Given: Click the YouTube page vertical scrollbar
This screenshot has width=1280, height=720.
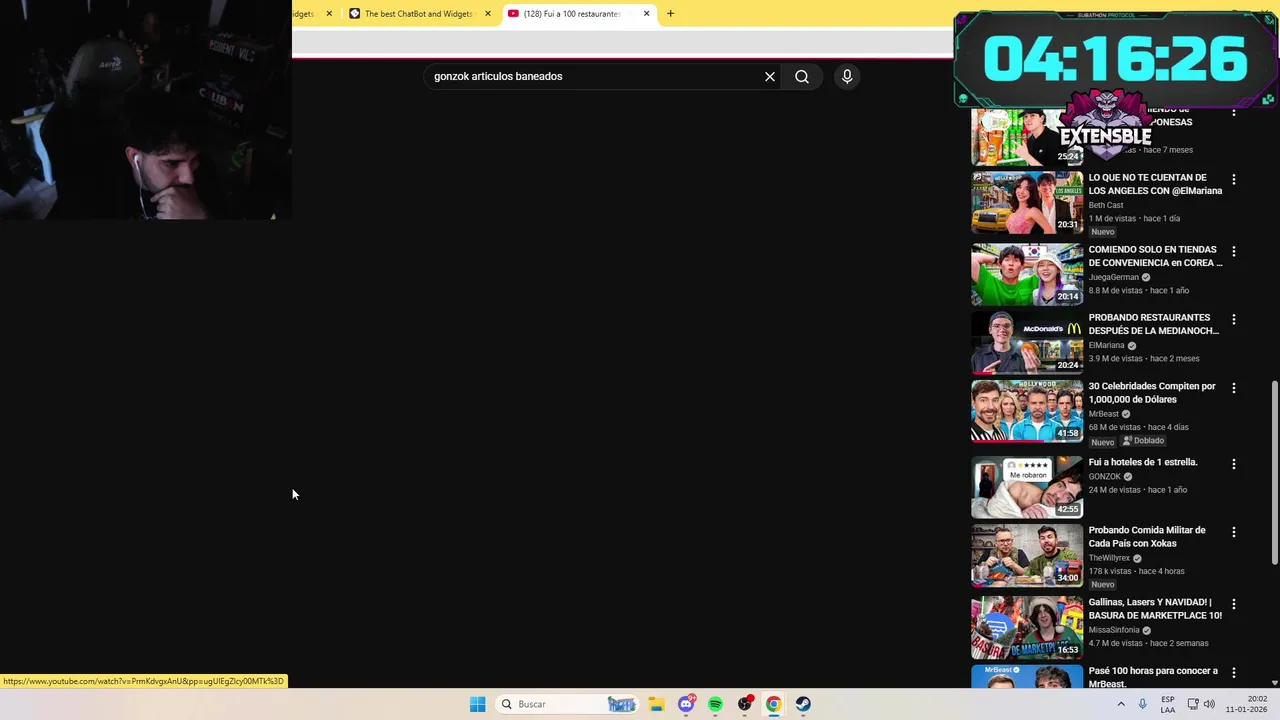Looking at the screenshot, I should point(1274,472).
